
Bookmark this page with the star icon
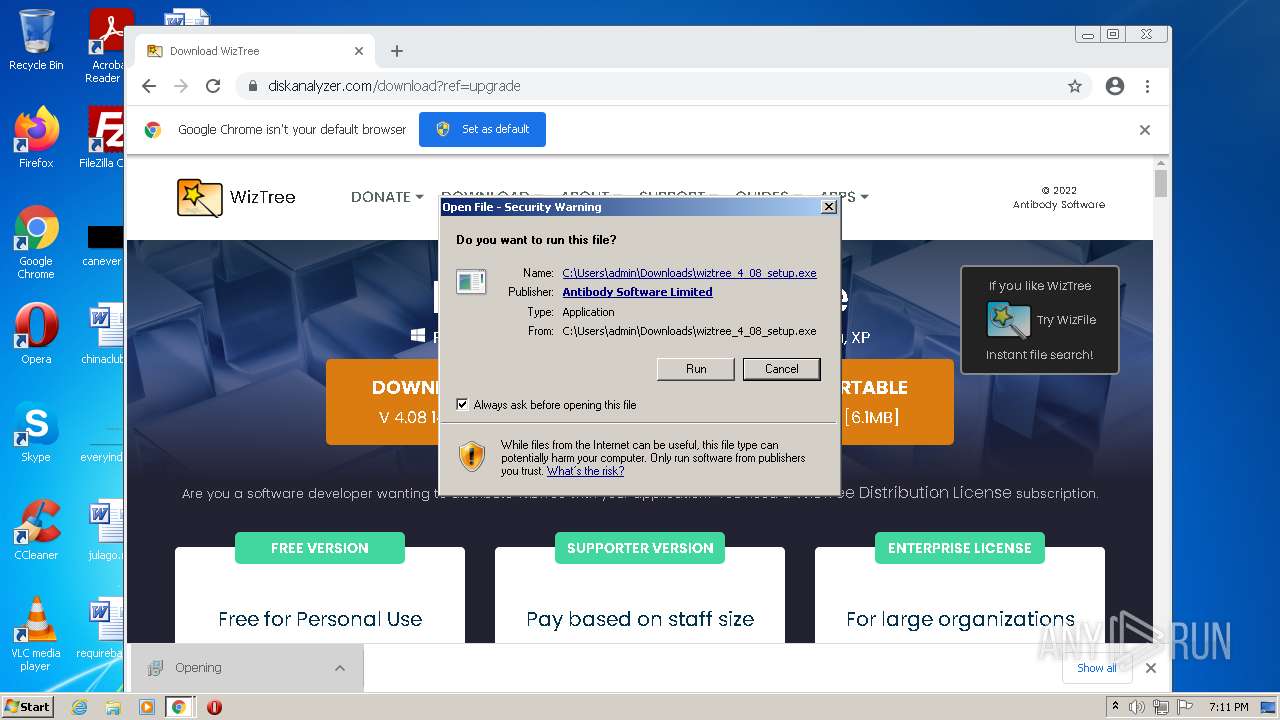point(1075,86)
